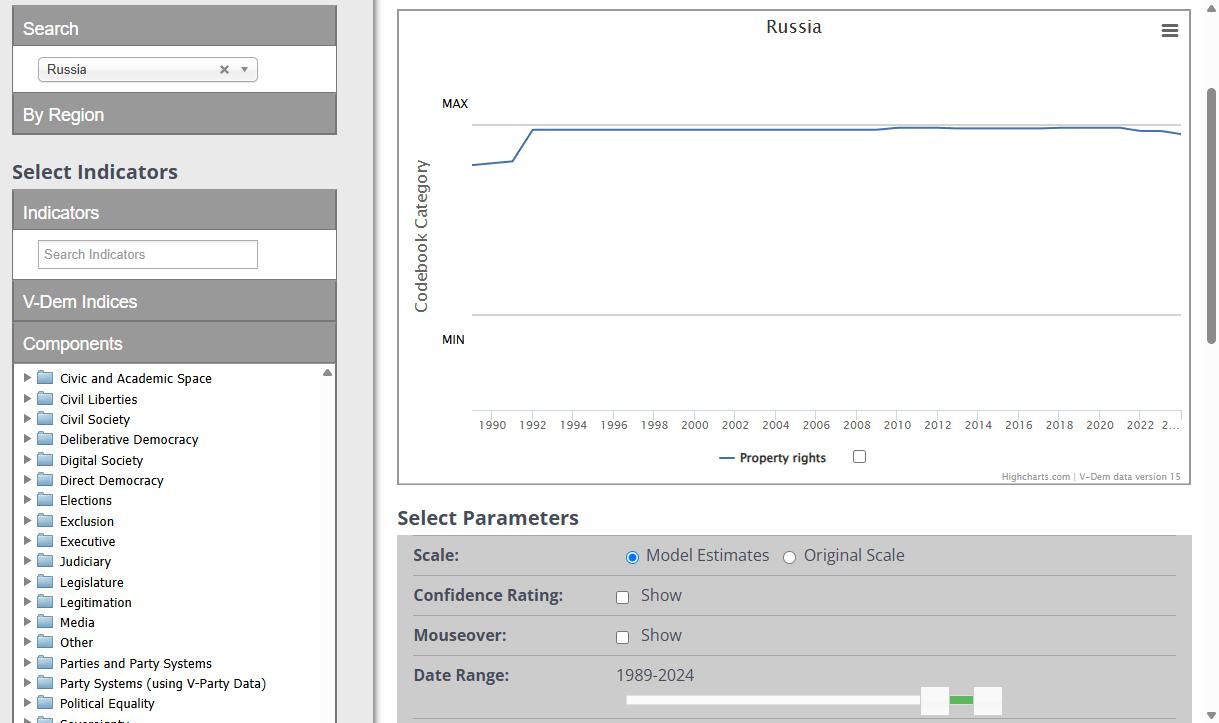Open the Russia country dropdown arrow
Screen dimensions: 1219x723
tap(244, 70)
